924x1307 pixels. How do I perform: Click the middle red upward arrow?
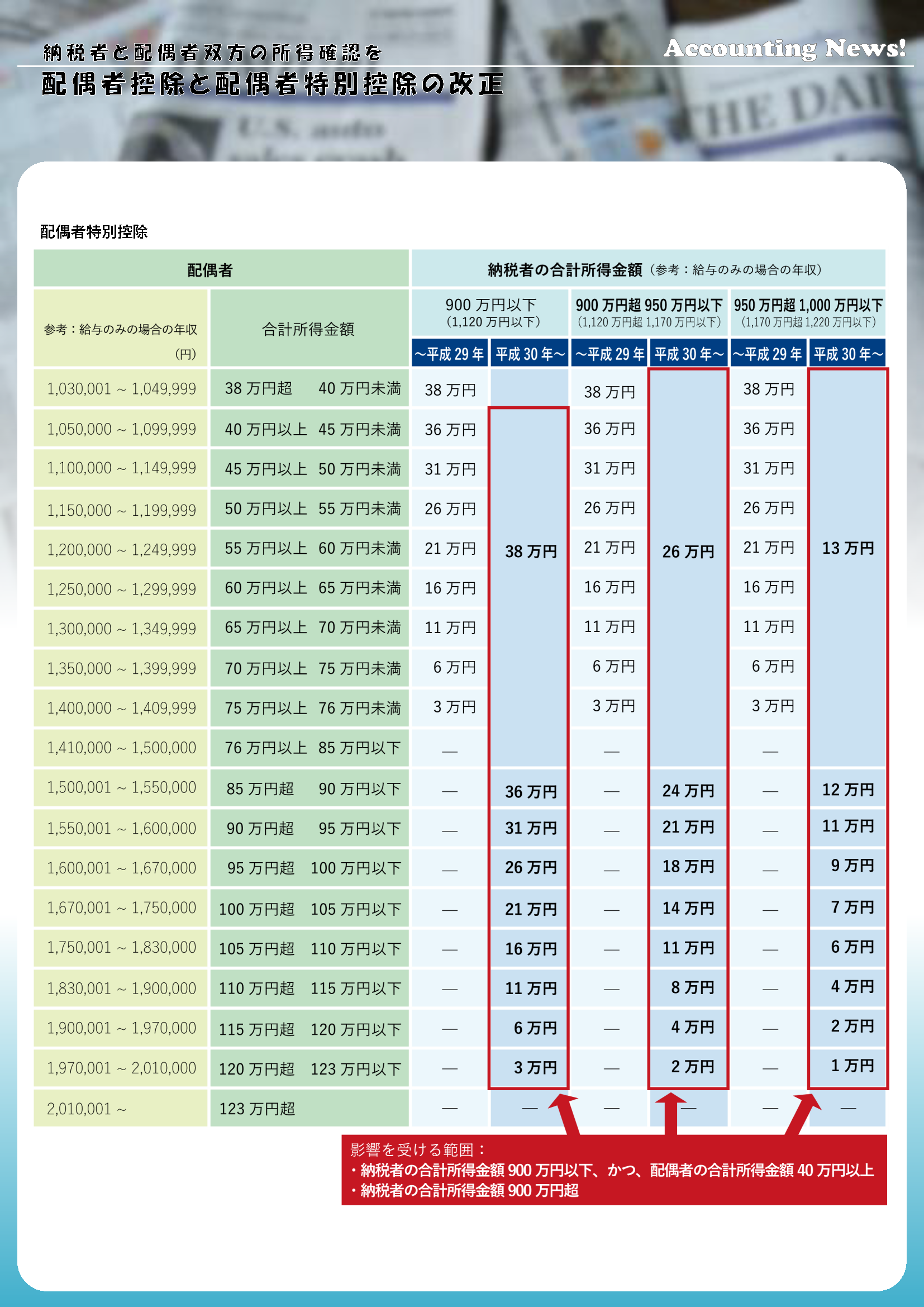click(670, 1113)
